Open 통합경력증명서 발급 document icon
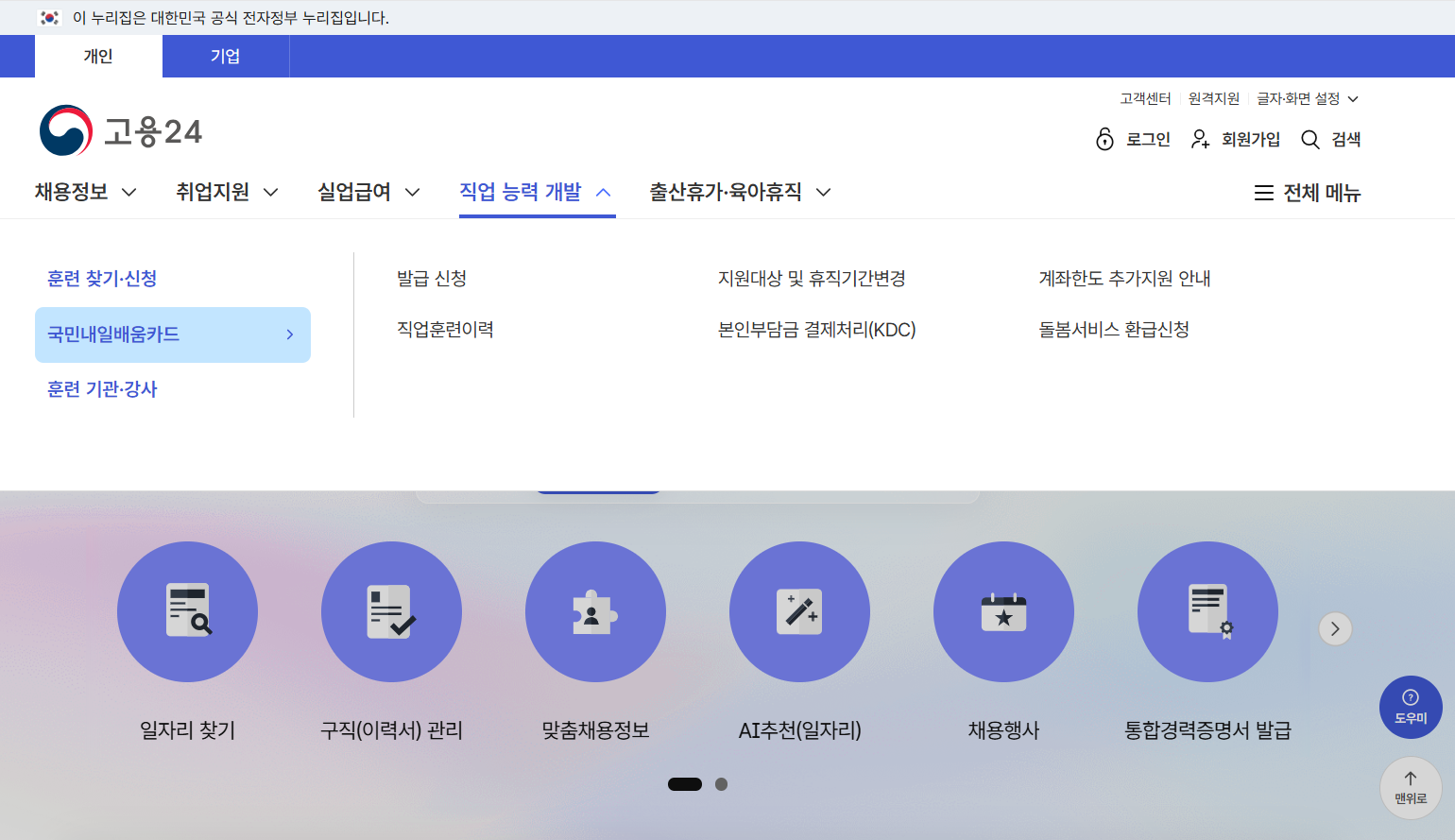Viewport: 1455px width, 840px height. 1207,611
